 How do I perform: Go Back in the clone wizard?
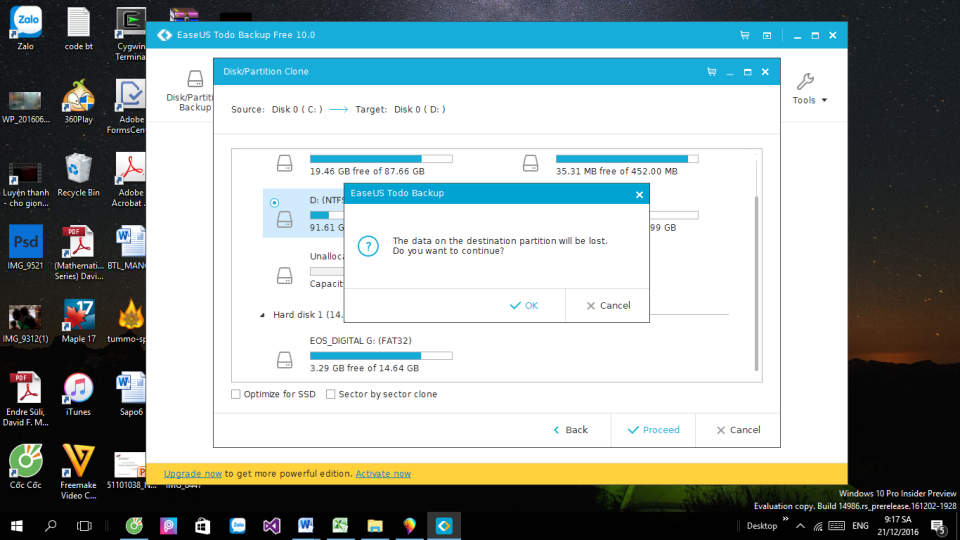571,430
